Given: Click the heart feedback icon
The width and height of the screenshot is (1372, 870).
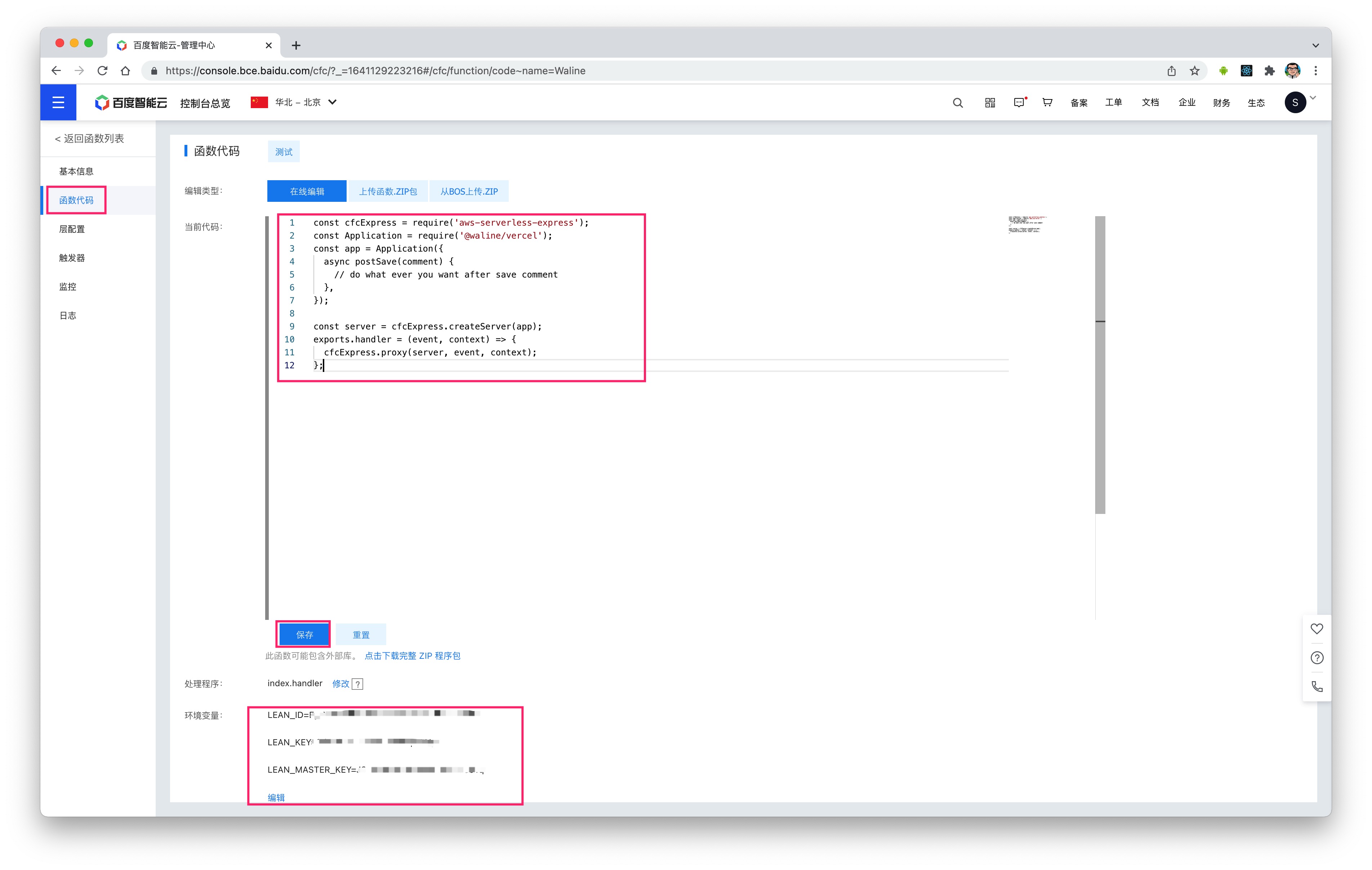Looking at the screenshot, I should coord(1316,629).
